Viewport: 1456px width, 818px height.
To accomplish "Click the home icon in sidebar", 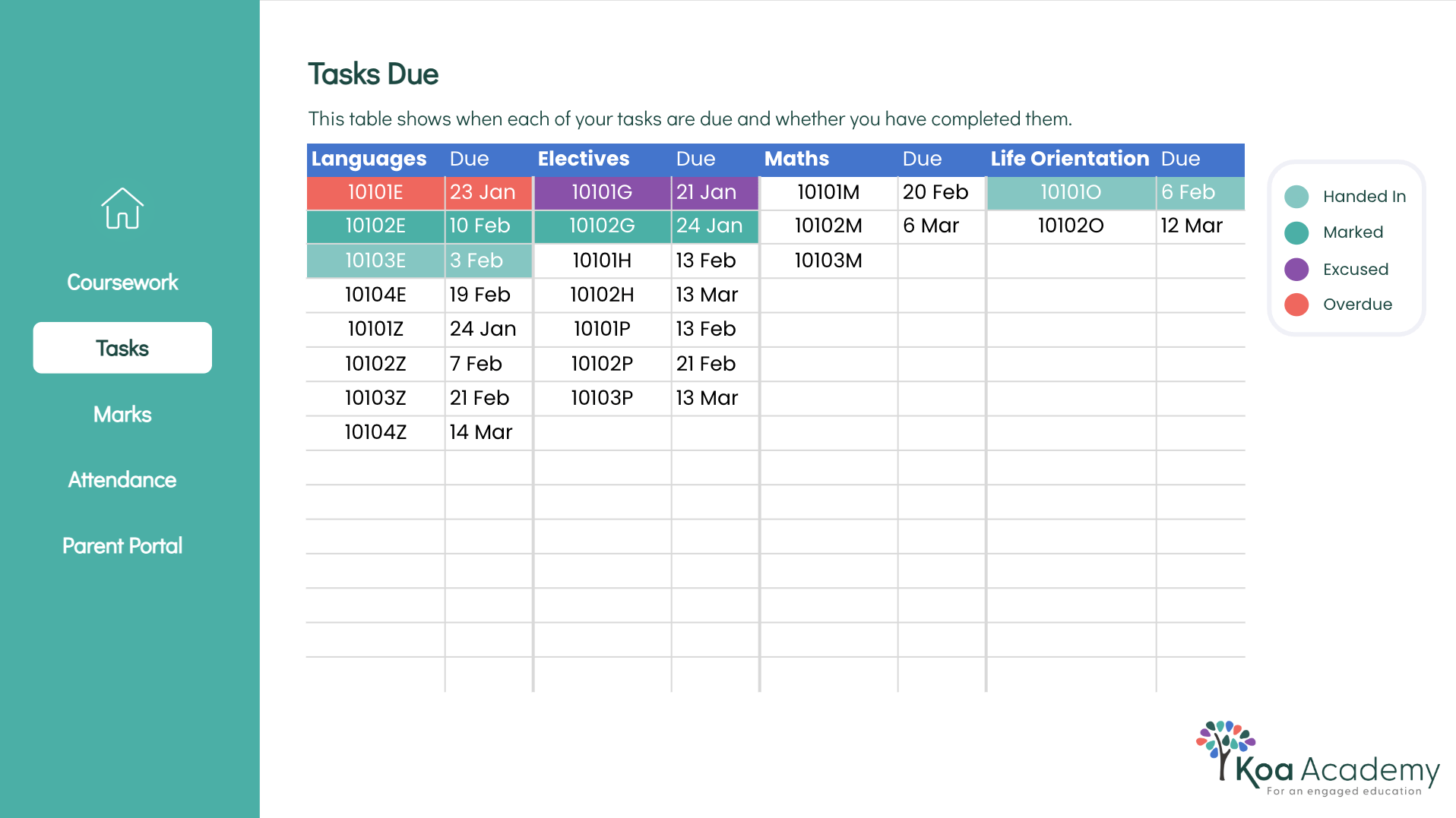I will click(x=122, y=208).
